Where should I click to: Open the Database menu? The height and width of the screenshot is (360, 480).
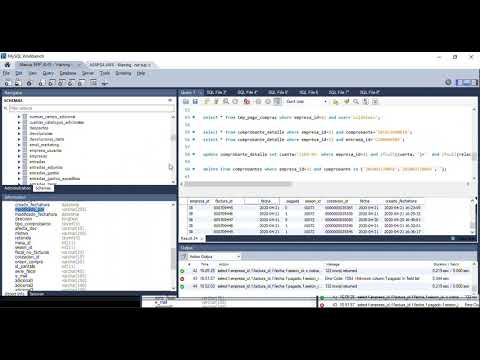click(x=68, y=73)
